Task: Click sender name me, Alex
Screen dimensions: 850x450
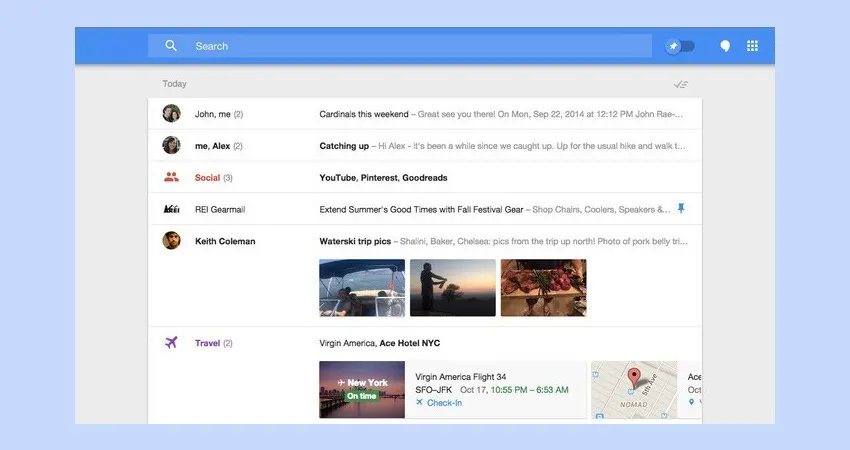Action: [x=212, y=146]
